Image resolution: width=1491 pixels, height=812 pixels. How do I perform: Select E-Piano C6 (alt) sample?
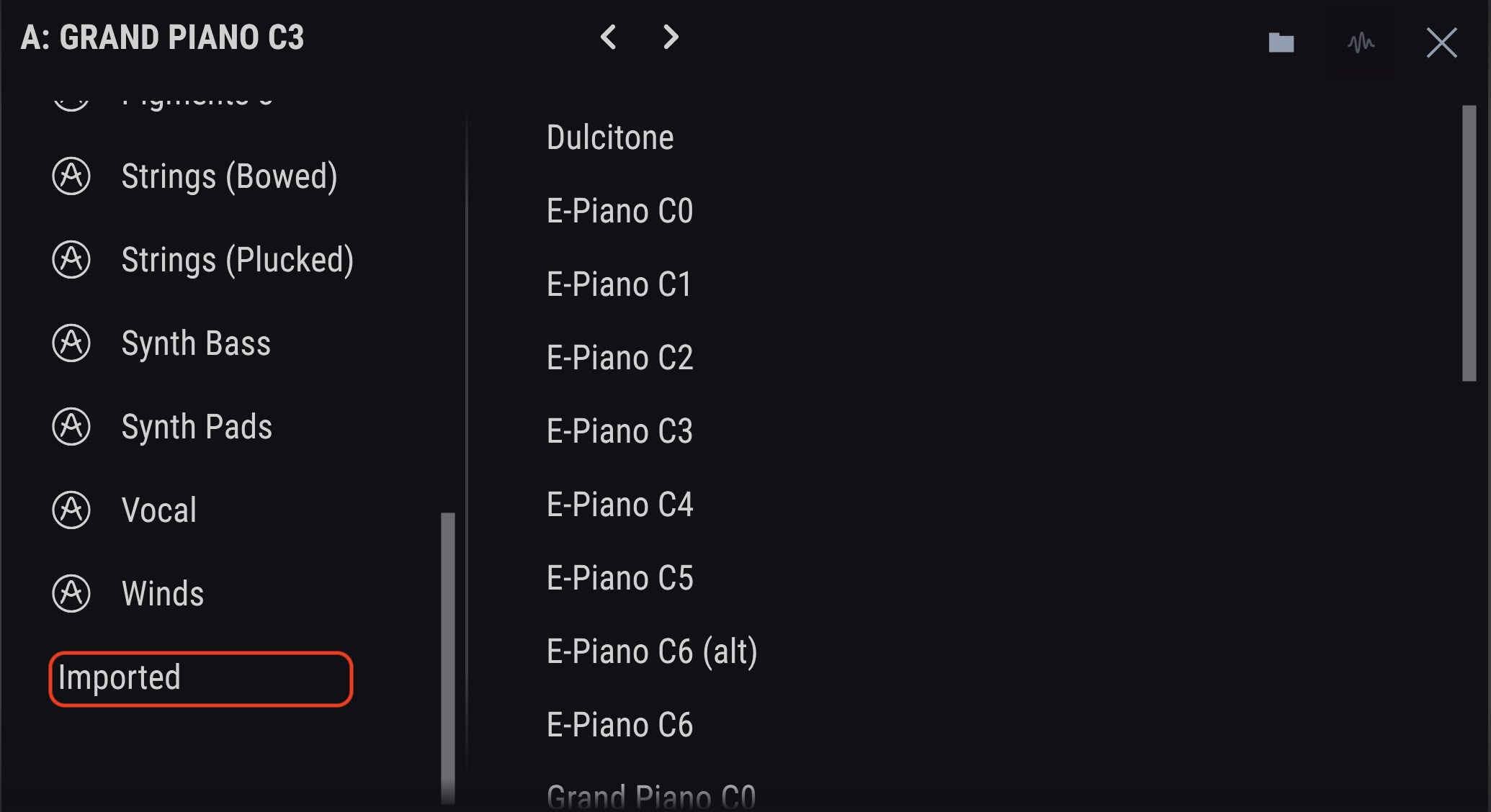click(x=652, y=652)
